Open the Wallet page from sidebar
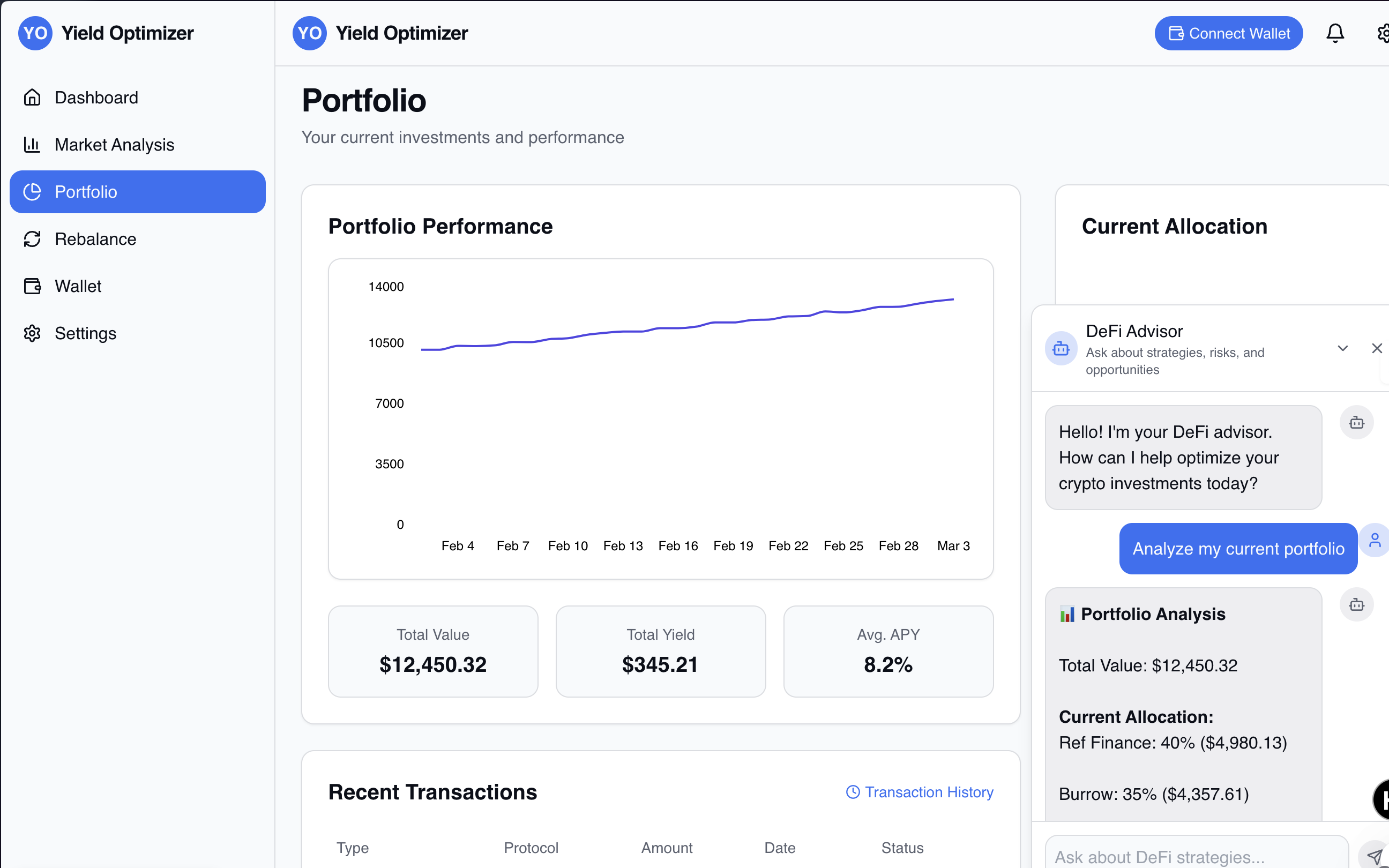The height and width of the screenshot is (868, 1389). 78,286
